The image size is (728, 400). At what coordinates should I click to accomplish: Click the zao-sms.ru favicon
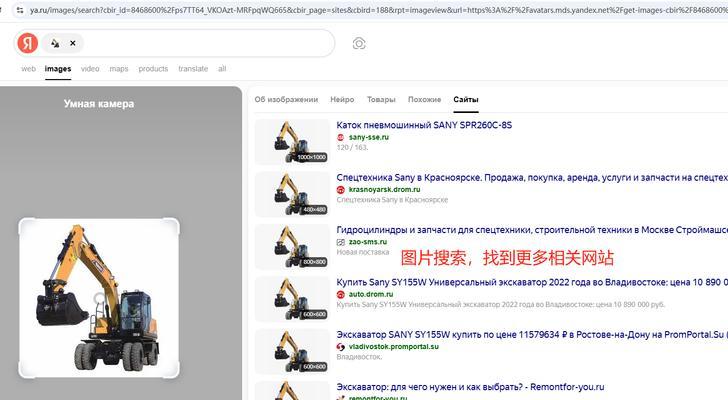coord(340,242)
